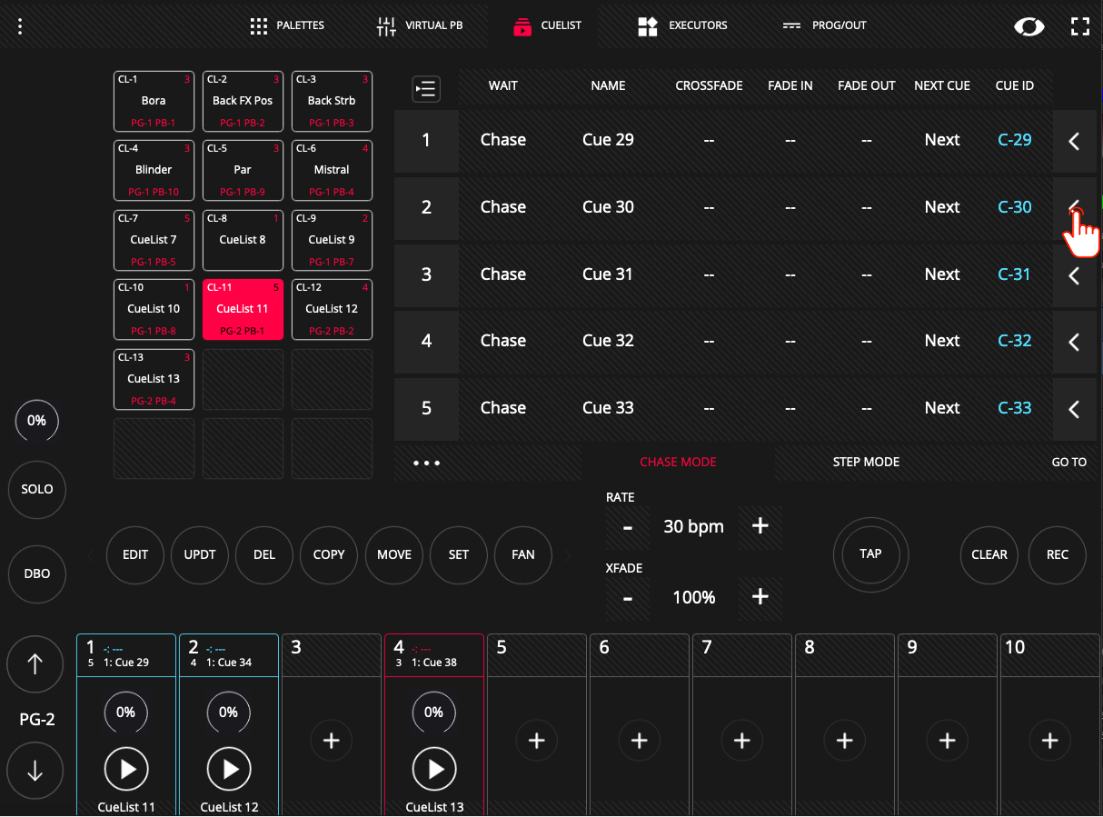The height and width of the screenshot is (817, 1103).
Task: Increase the chase rate bpm
Action: pos(760,526)
